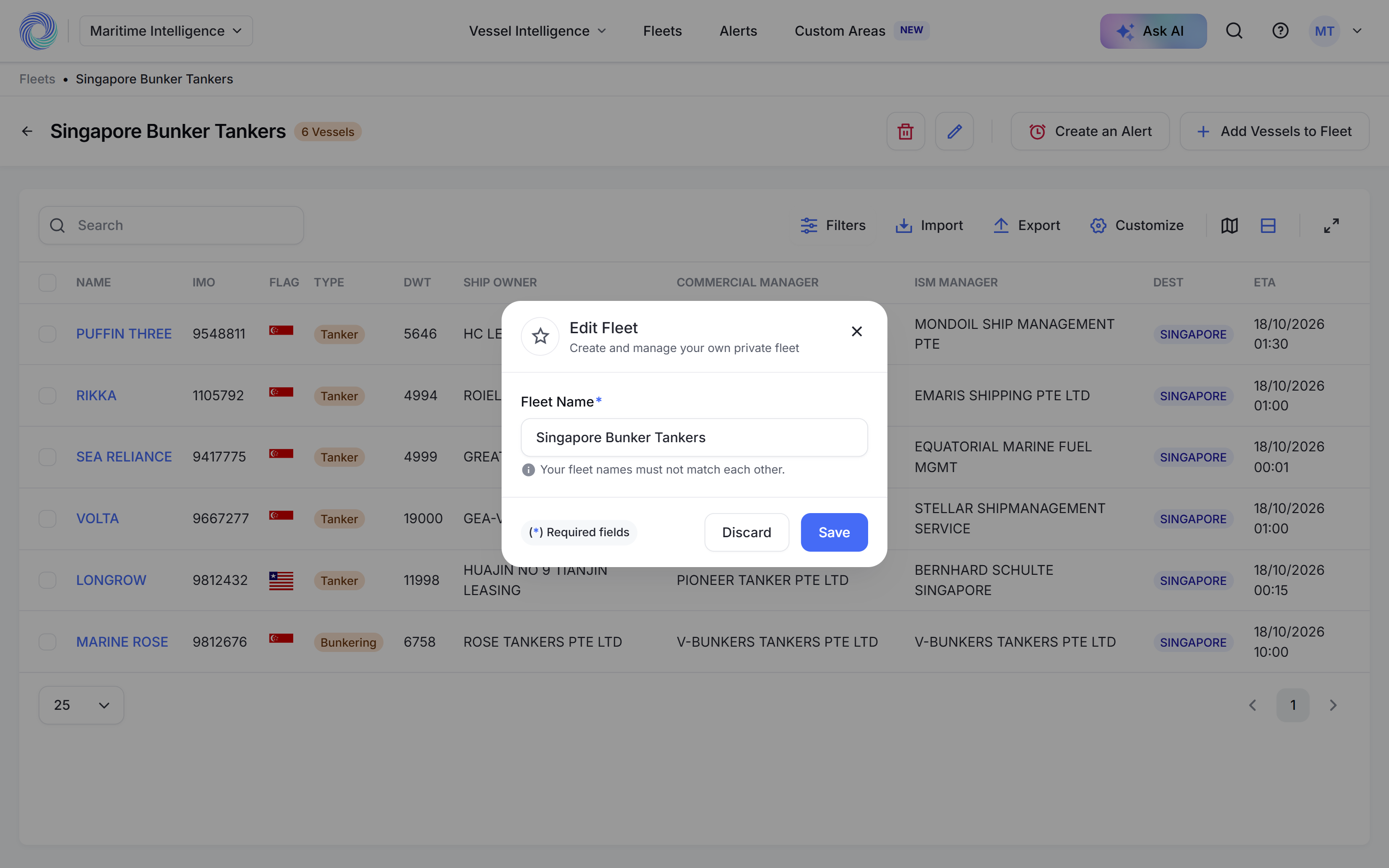Click Import in table toolbar
Viewport: 1389px width, 868px height.
(x=929, y=226)
